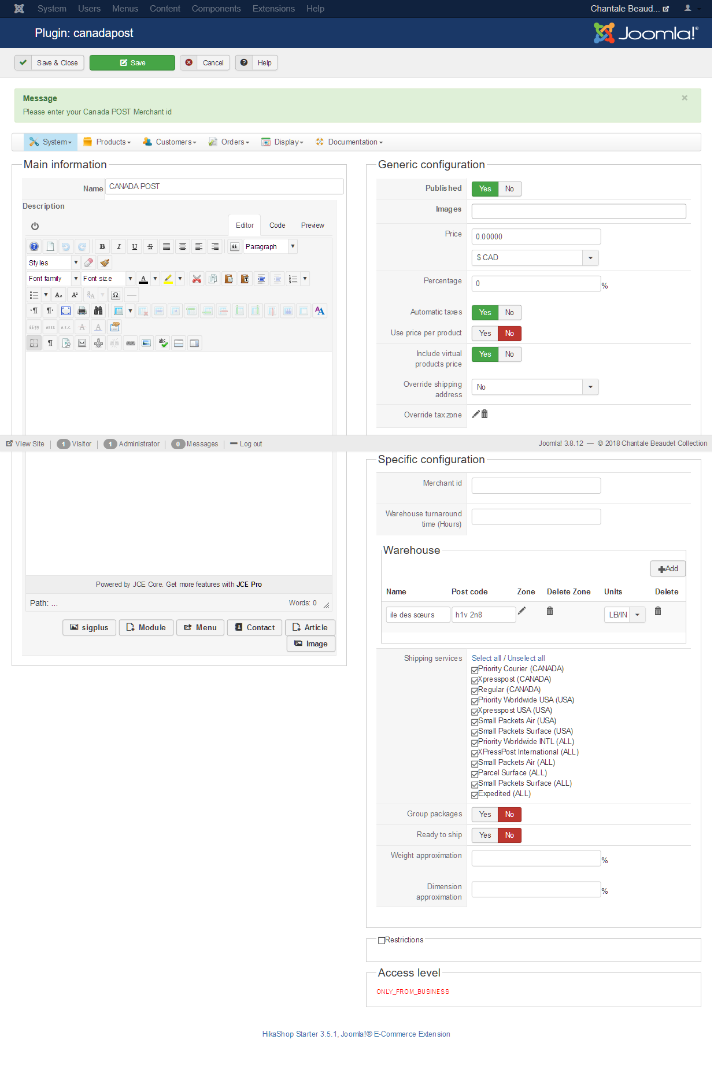The image size is (712, 1080).
Task: Click the print icon in editor
Action: point(82,311)
